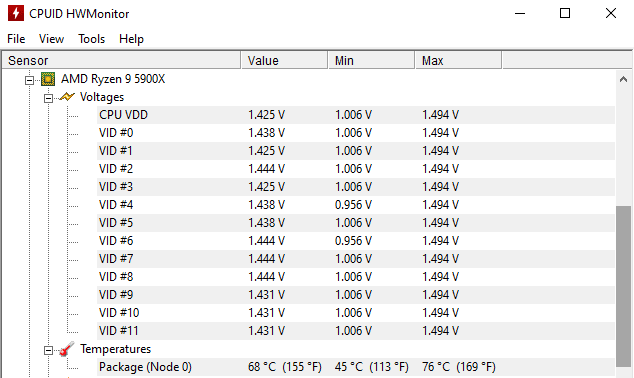Select the VID #5 sensor row
This screenshot has height=378, width=634.
coord(356,223)
